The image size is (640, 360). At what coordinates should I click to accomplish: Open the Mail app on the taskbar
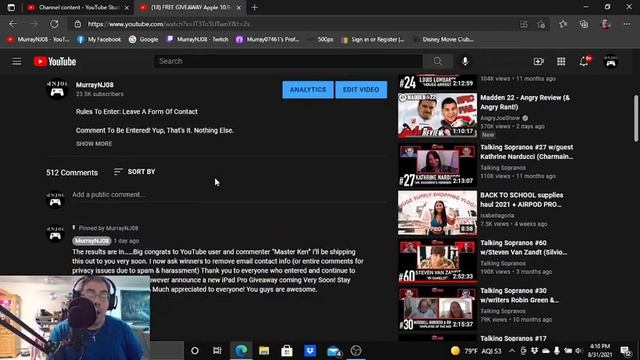click(x=333, y=350)
